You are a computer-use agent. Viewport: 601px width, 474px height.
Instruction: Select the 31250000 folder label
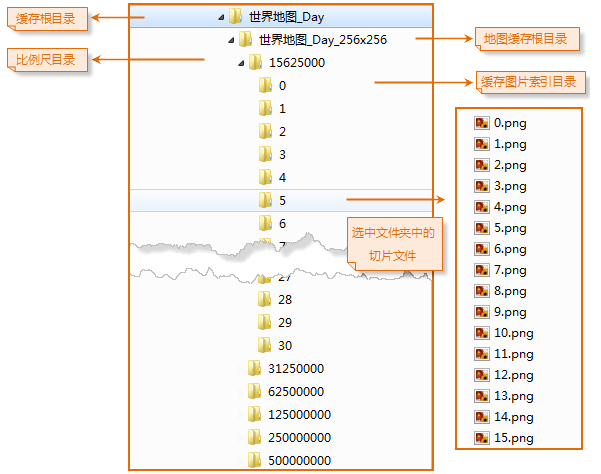pyautogui.click(x=296, y=369)
